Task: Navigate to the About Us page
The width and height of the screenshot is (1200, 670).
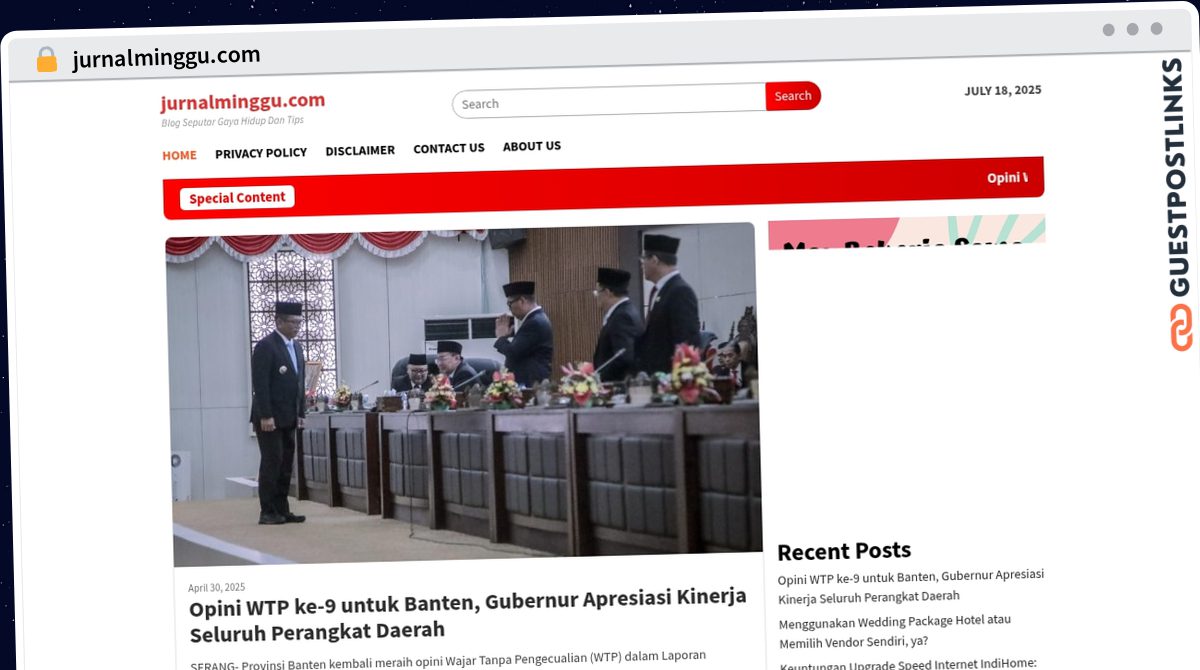Action: coord(532,146)
